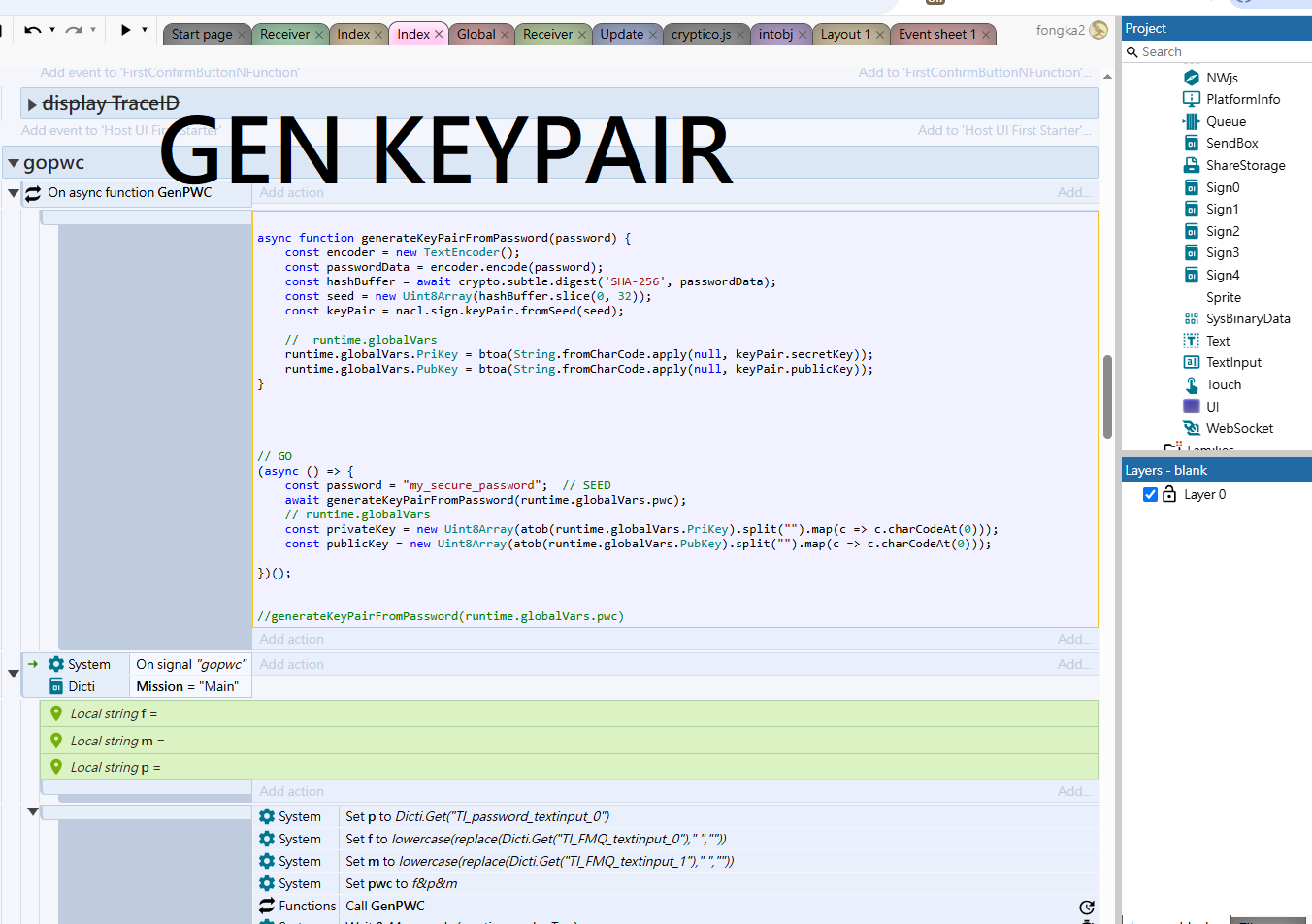
Task: Select the Sign4 dictionary icon
Action: pyautogui.click(x=1192, y=275)
